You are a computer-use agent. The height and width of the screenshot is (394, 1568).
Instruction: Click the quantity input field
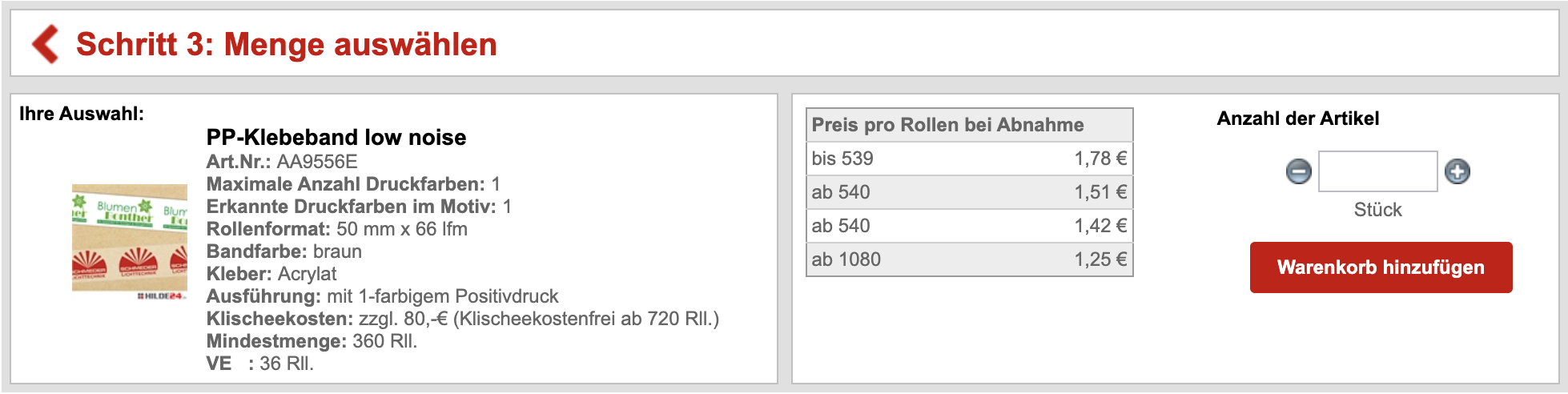(x=1377, y=171)
